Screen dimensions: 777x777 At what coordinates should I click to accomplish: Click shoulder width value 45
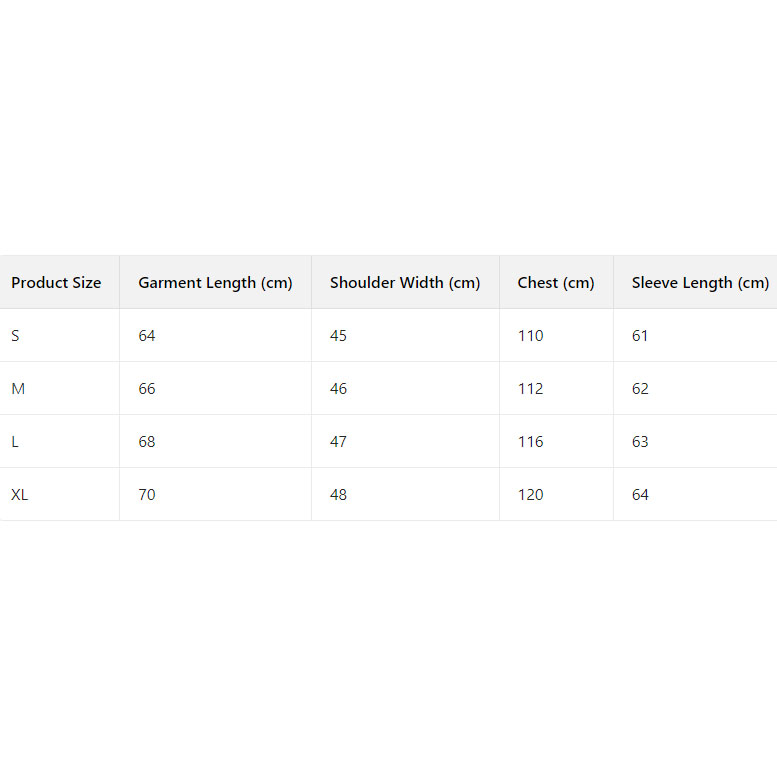coord(339,336)
